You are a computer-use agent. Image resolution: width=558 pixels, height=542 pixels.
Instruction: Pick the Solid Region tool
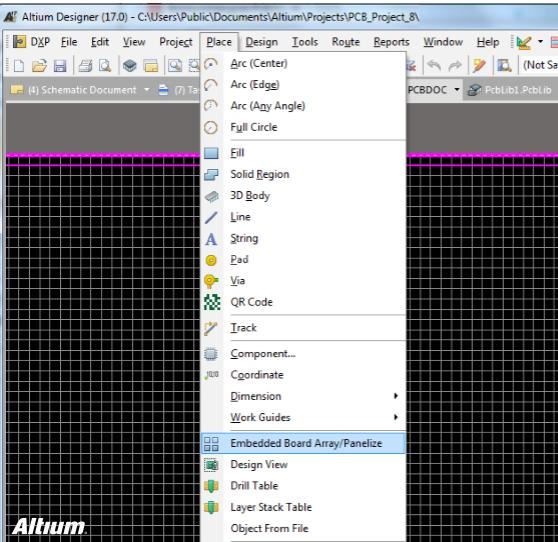(303, 174)
